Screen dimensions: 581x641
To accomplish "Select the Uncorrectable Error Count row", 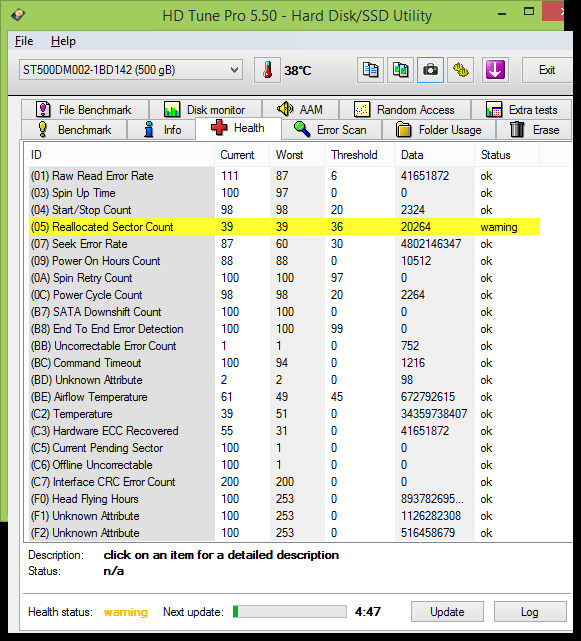I will tap(285, 346).
